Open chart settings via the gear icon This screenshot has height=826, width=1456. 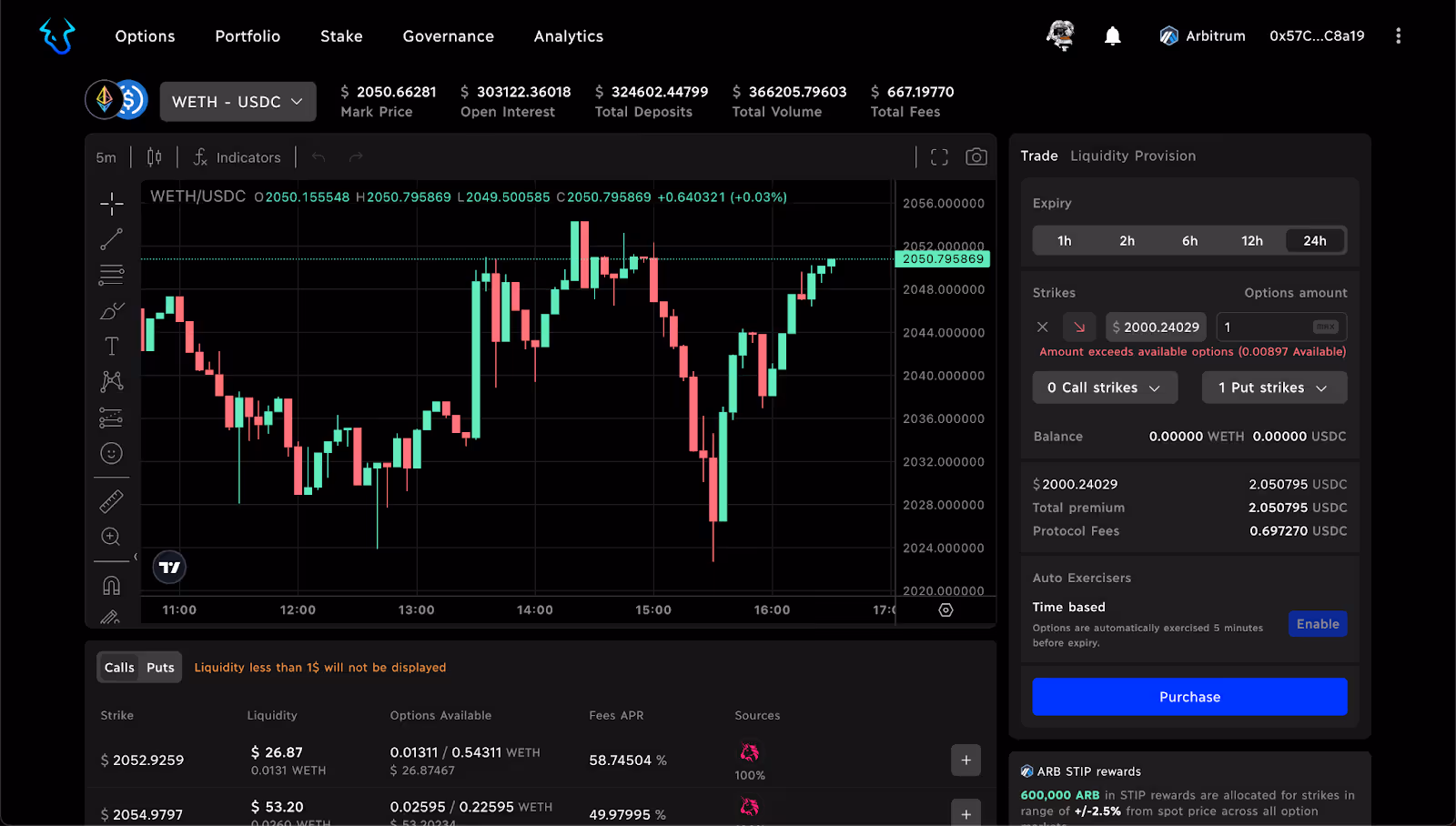point(945,610)
